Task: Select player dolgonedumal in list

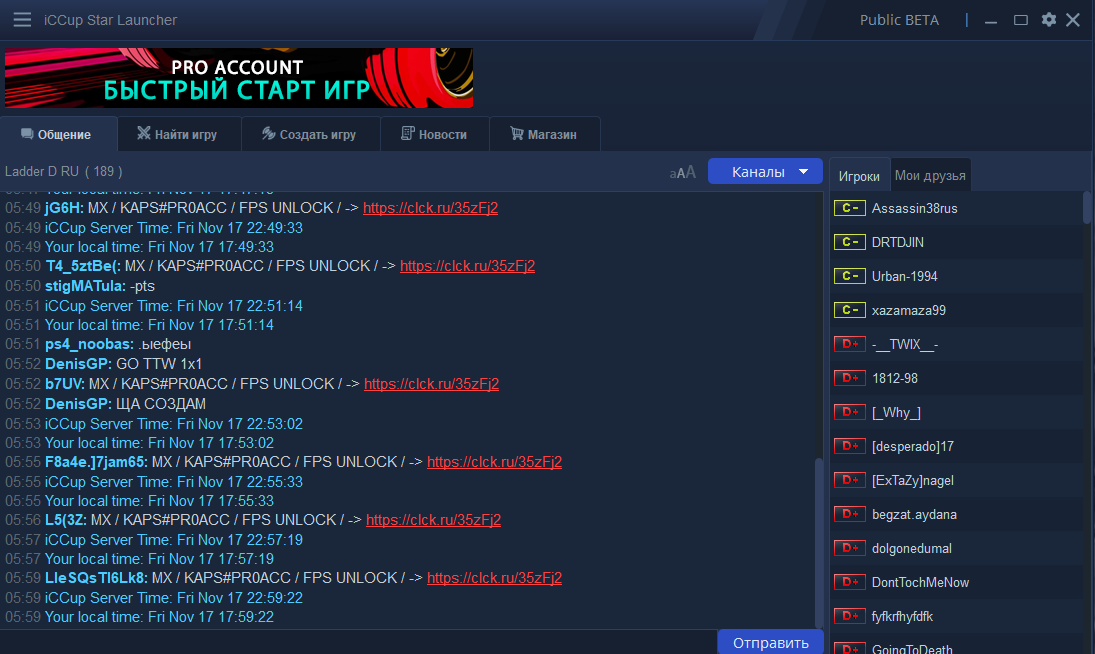Action: (957, 548)
